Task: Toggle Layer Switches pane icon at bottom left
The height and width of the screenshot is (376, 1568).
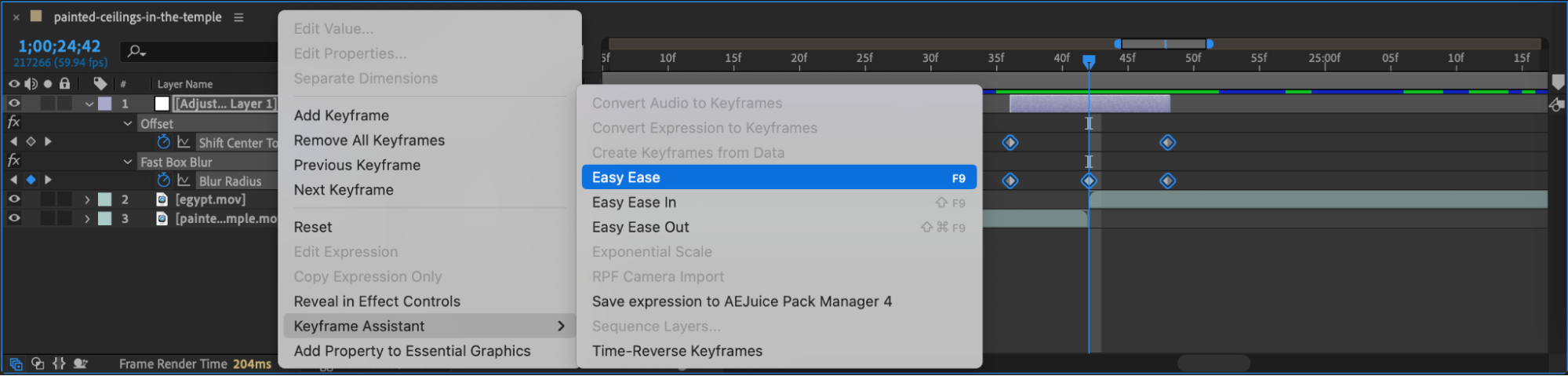Action: [x=16, y=363]
